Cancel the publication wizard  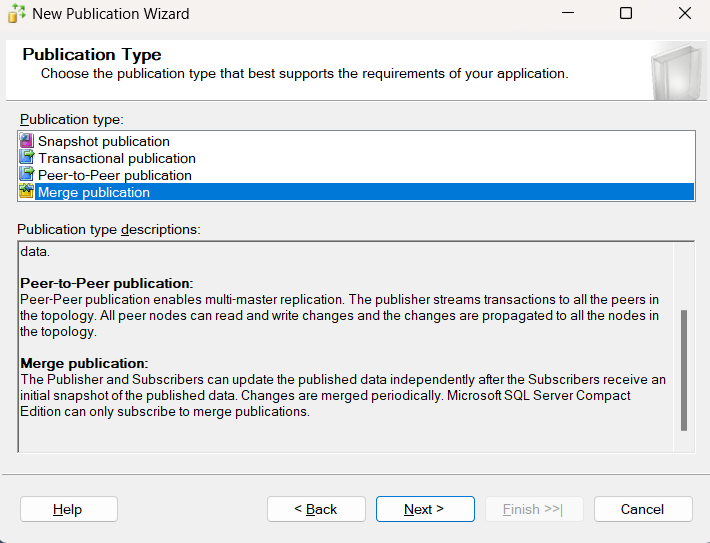tap(642, 509)
